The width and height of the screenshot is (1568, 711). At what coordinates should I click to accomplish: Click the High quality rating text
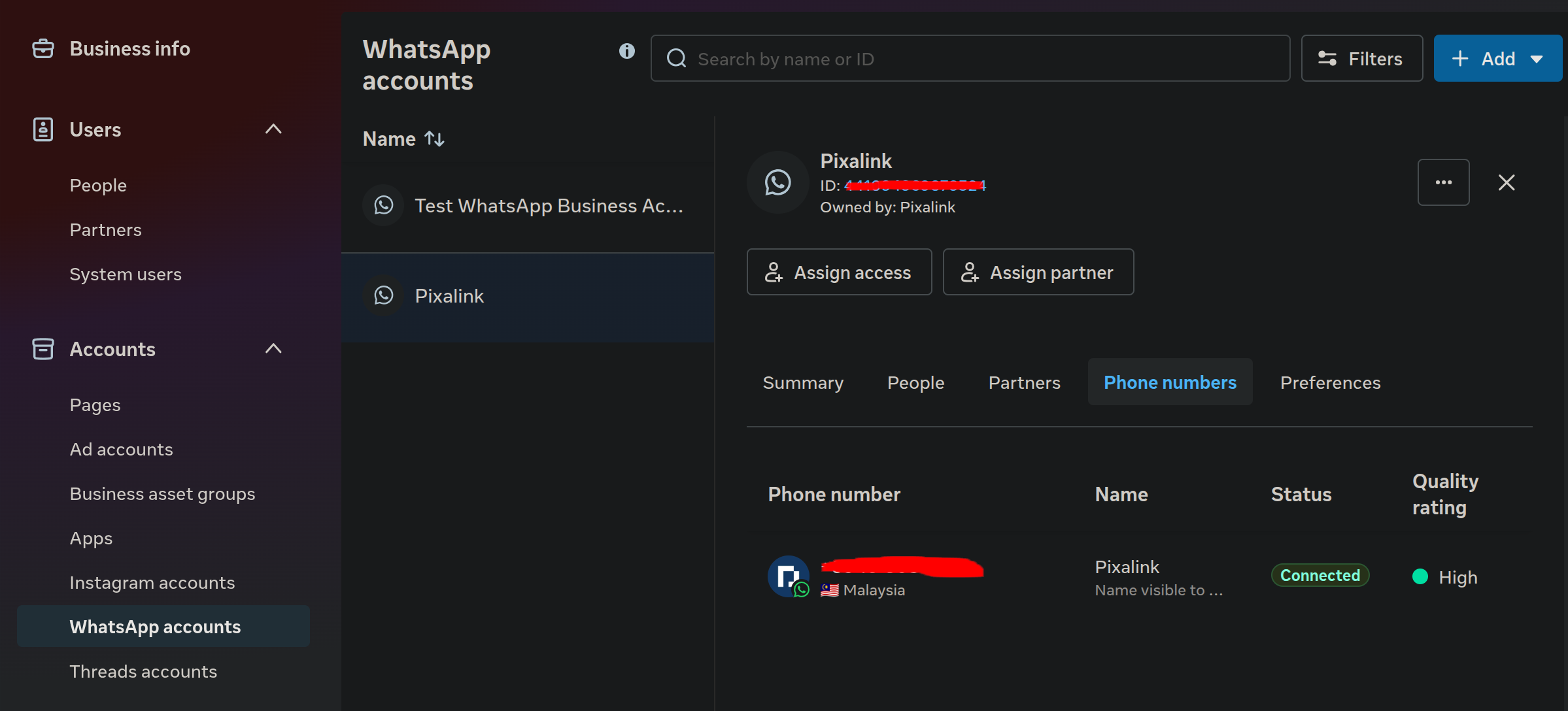pos(1457,577)
